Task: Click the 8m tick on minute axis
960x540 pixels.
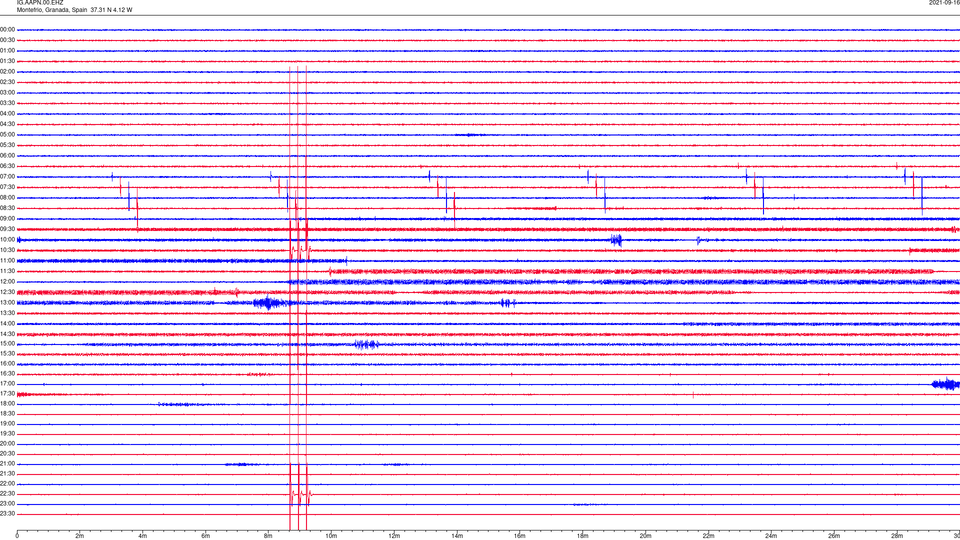Action: click(268, 536)
